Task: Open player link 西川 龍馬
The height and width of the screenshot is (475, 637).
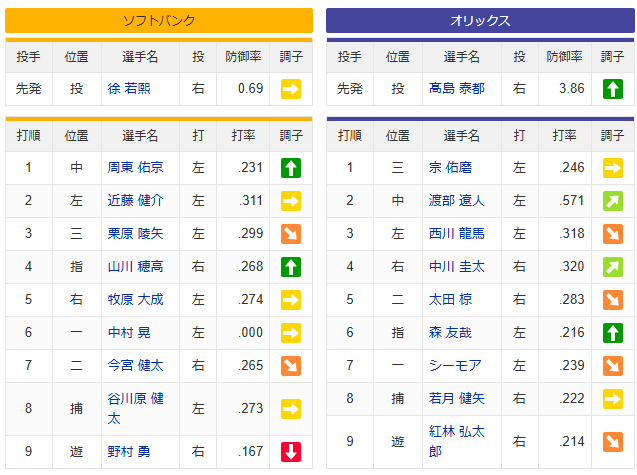Action: pyautogui.click(x=457, y=233)
